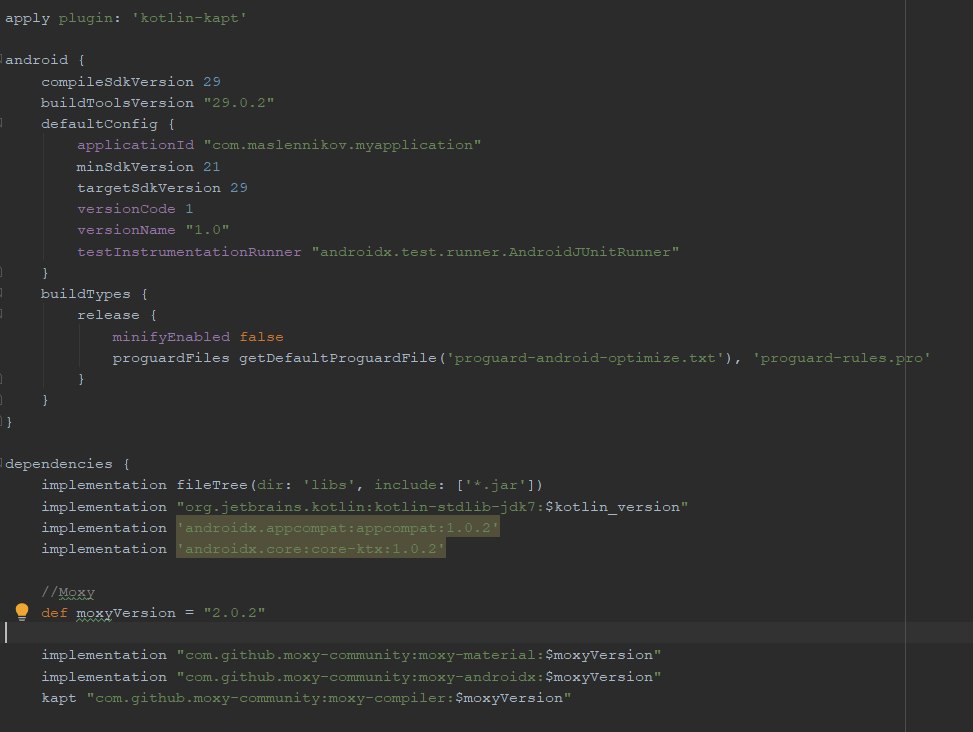The height and width of the screenshot is (732, 973).
Task: Place cursor on the empty line below moxyVersion
Action: pos(486,633)
